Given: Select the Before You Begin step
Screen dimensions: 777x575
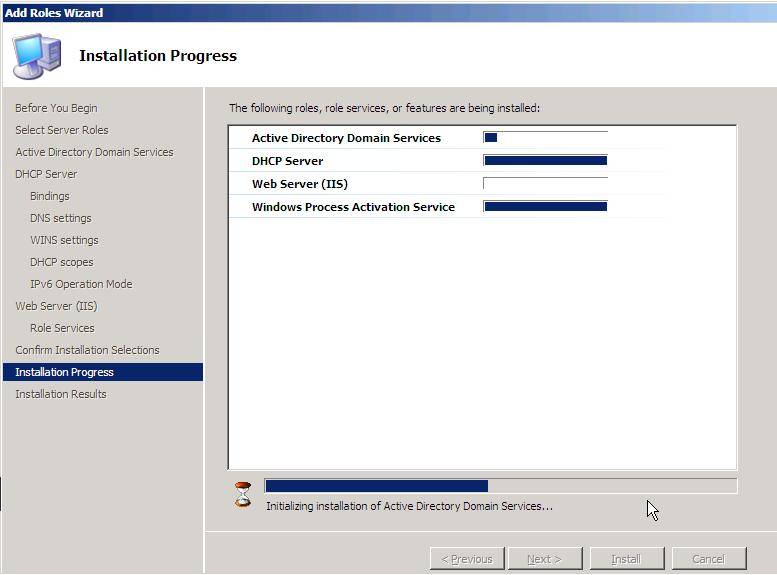Looking at the screenshot, I should (x=56, y=108).
